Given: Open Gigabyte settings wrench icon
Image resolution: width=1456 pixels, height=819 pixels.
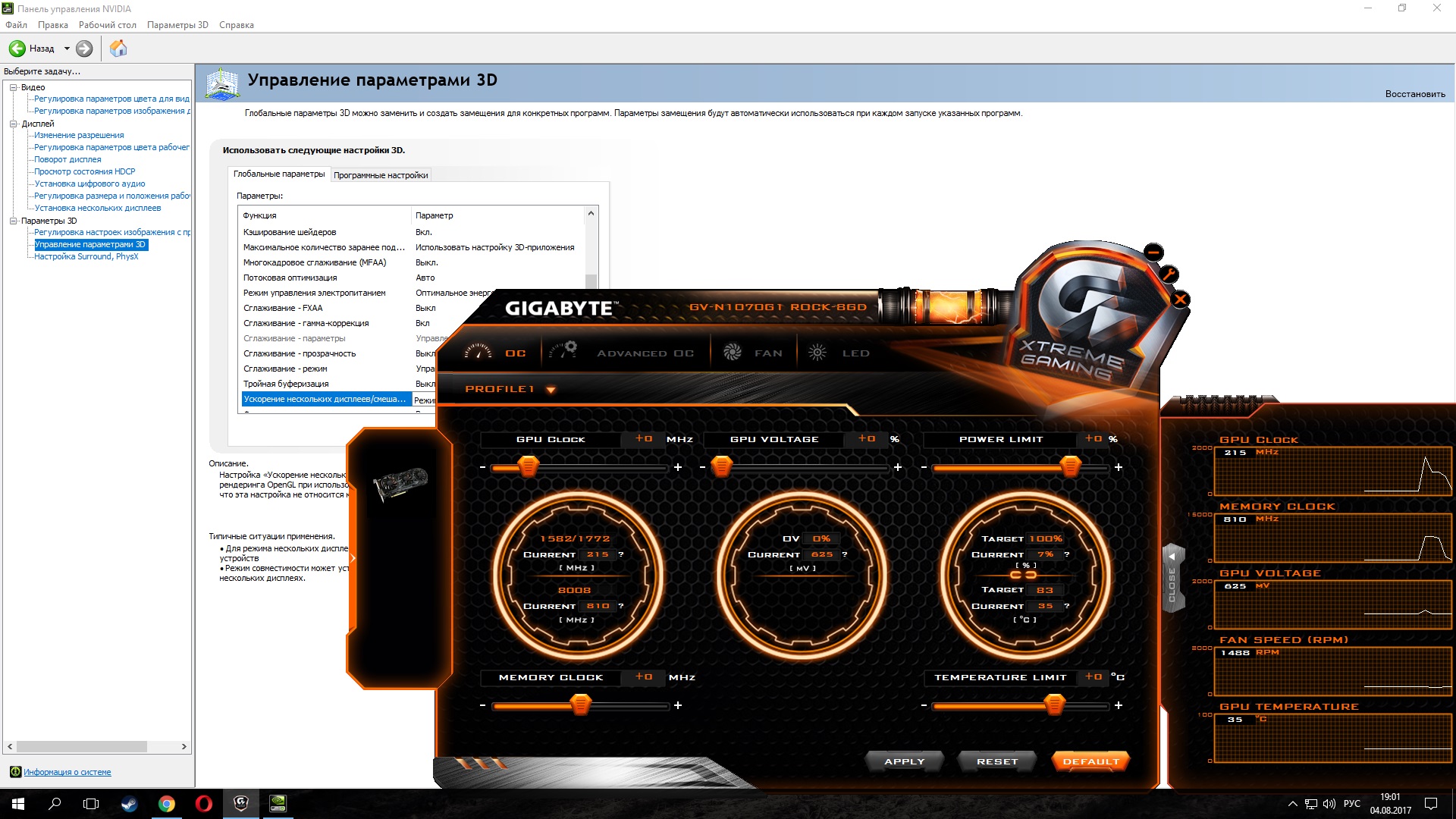Looking at the screenshot, I should (1169, 275).
